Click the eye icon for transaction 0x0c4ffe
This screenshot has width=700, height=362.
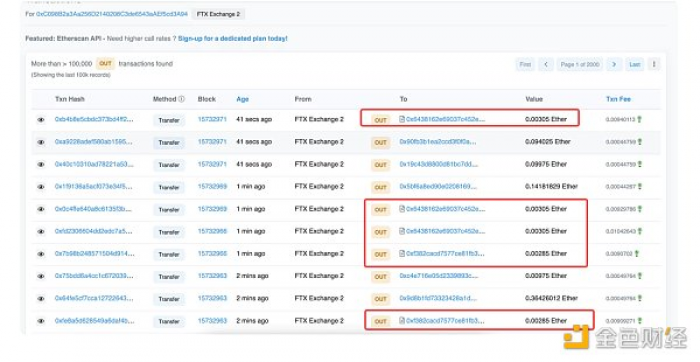click(x=41, y=209)
